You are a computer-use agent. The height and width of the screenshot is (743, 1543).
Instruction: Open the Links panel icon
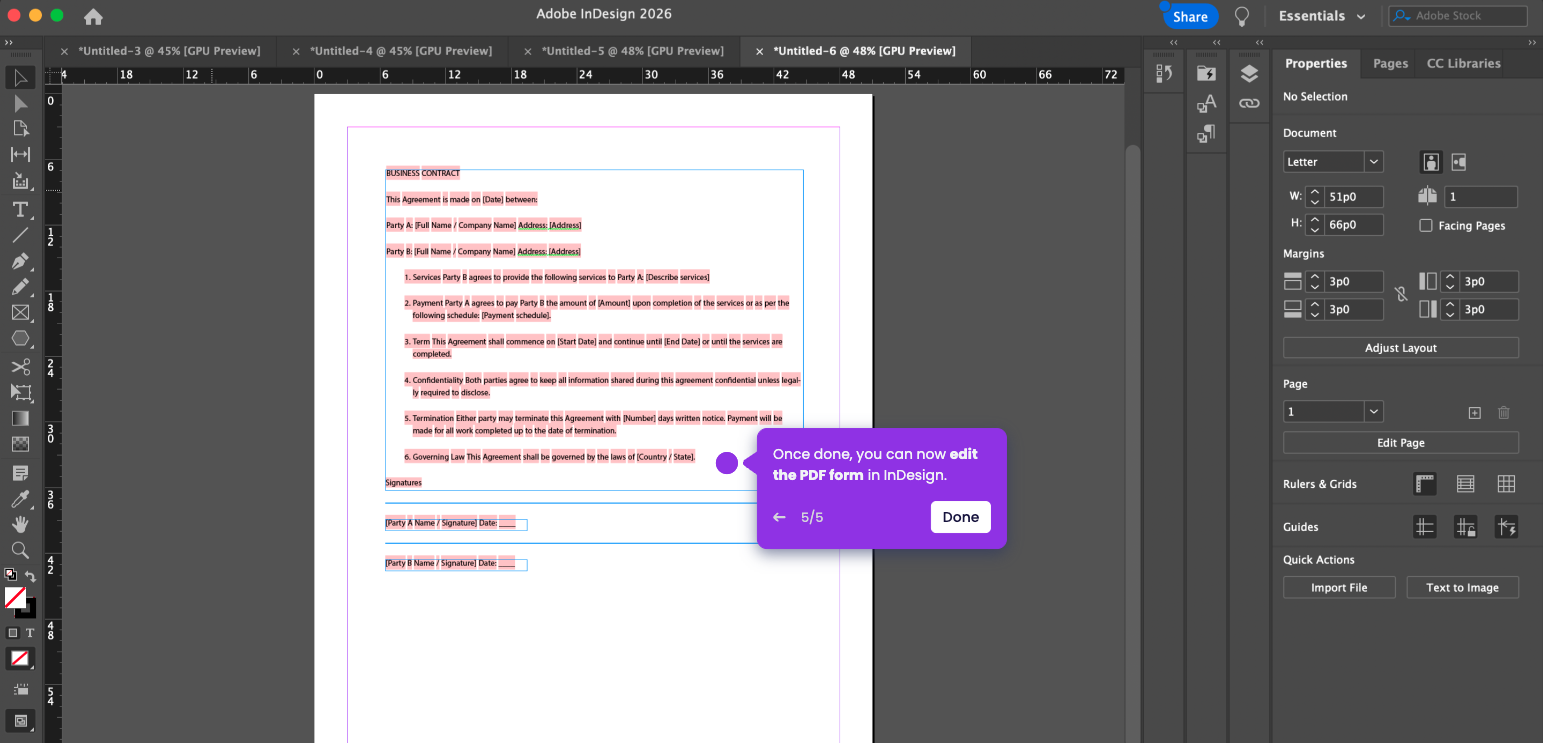(1248, 103)
